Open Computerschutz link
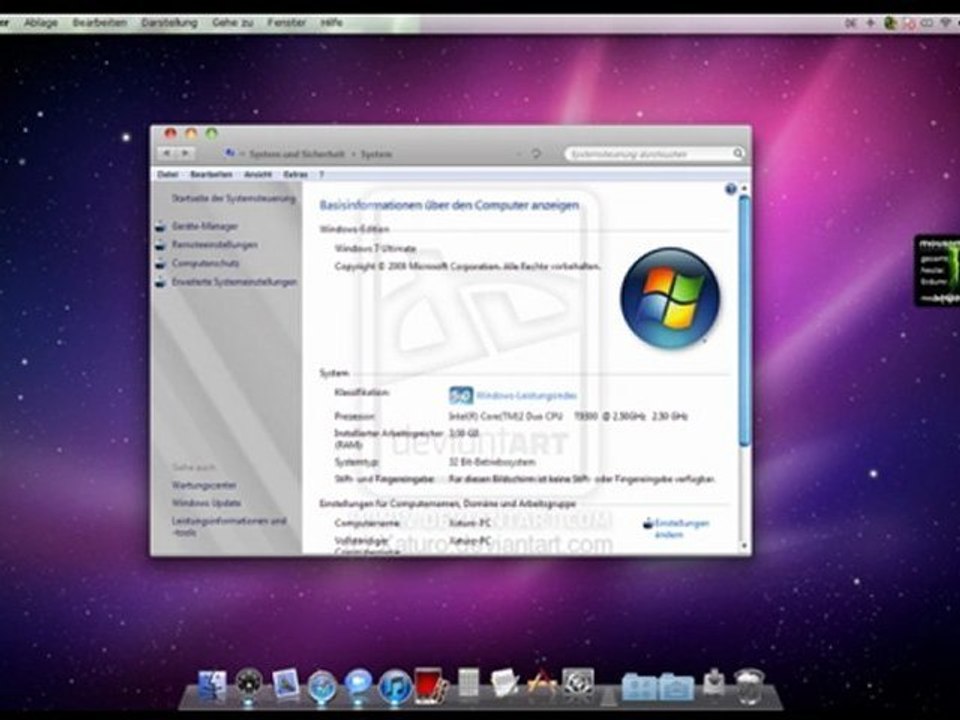 pos(205,263)
